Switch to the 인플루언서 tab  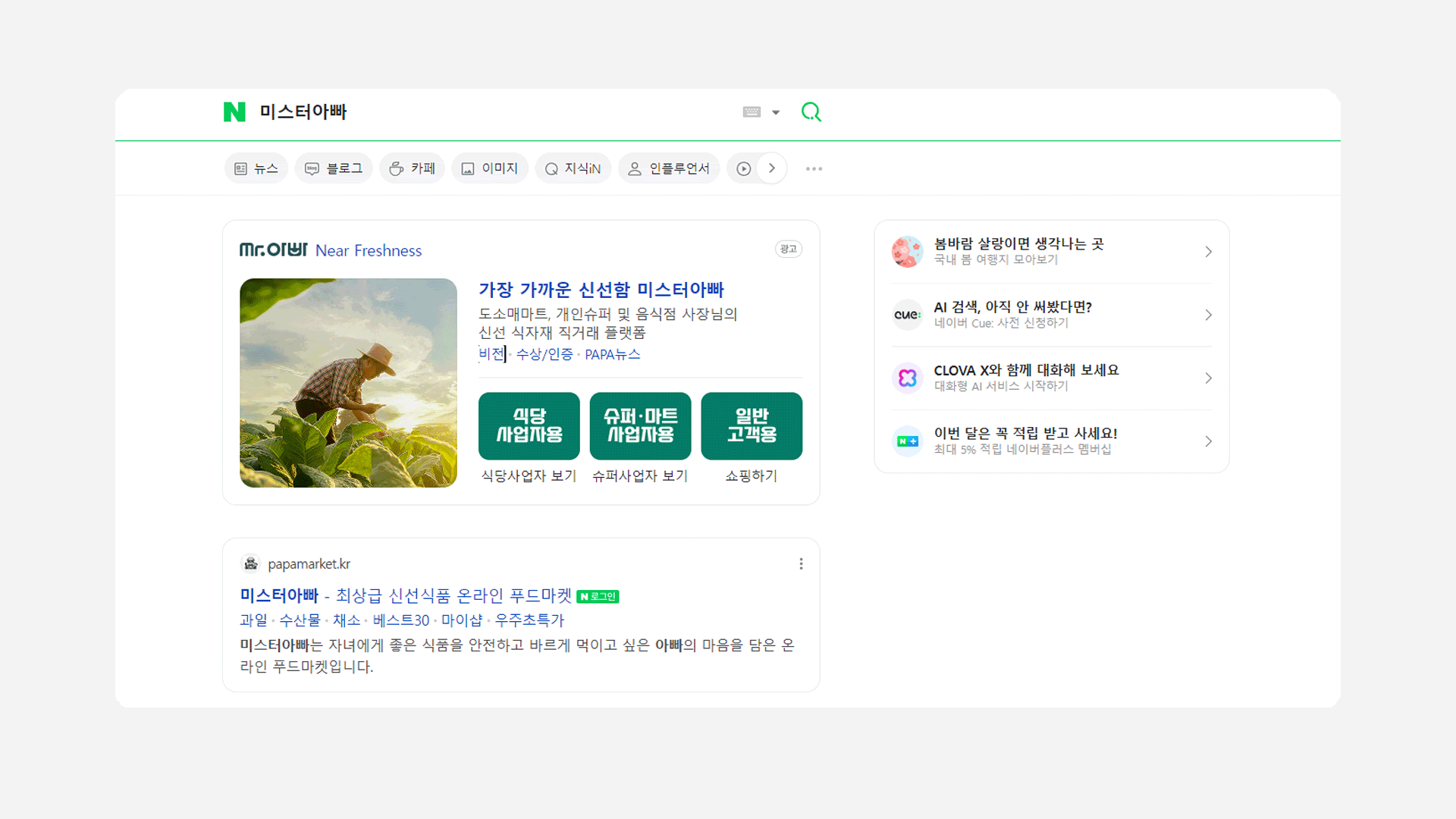tap(669, 168)
